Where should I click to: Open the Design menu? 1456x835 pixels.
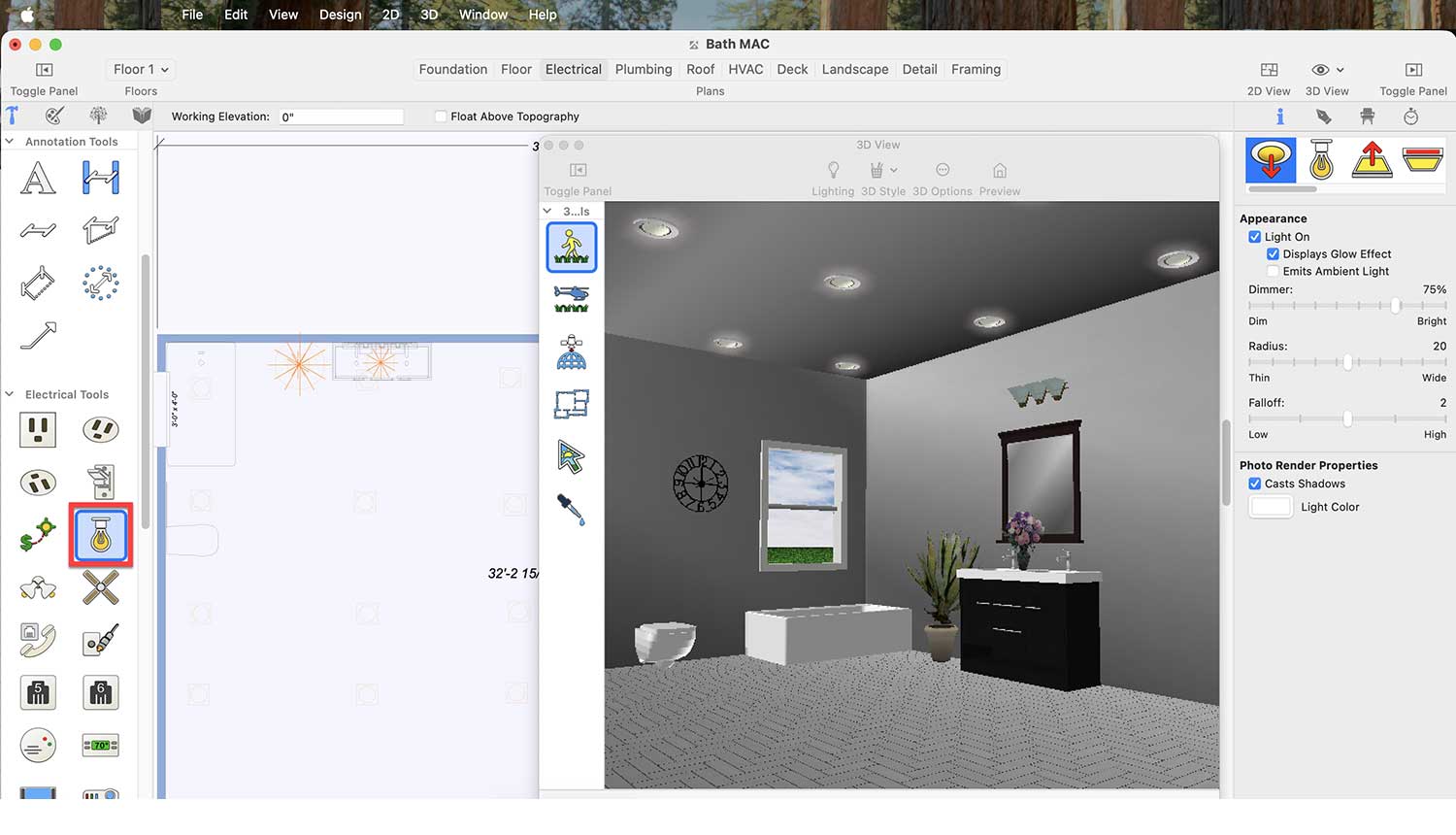click(340, 15)
